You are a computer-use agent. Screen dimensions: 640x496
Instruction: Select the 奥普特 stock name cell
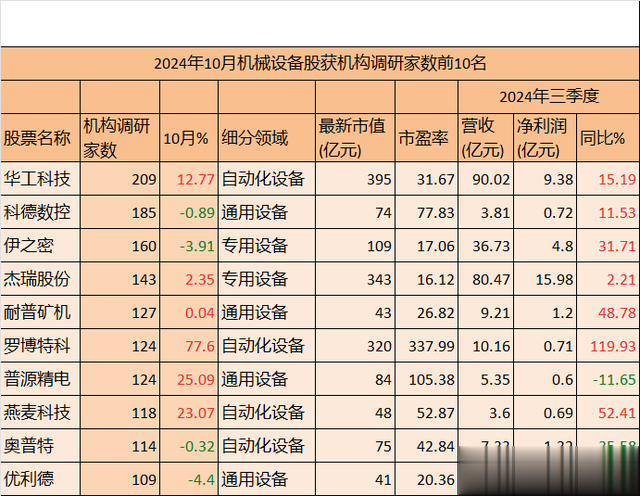click(x=40, y=446)
